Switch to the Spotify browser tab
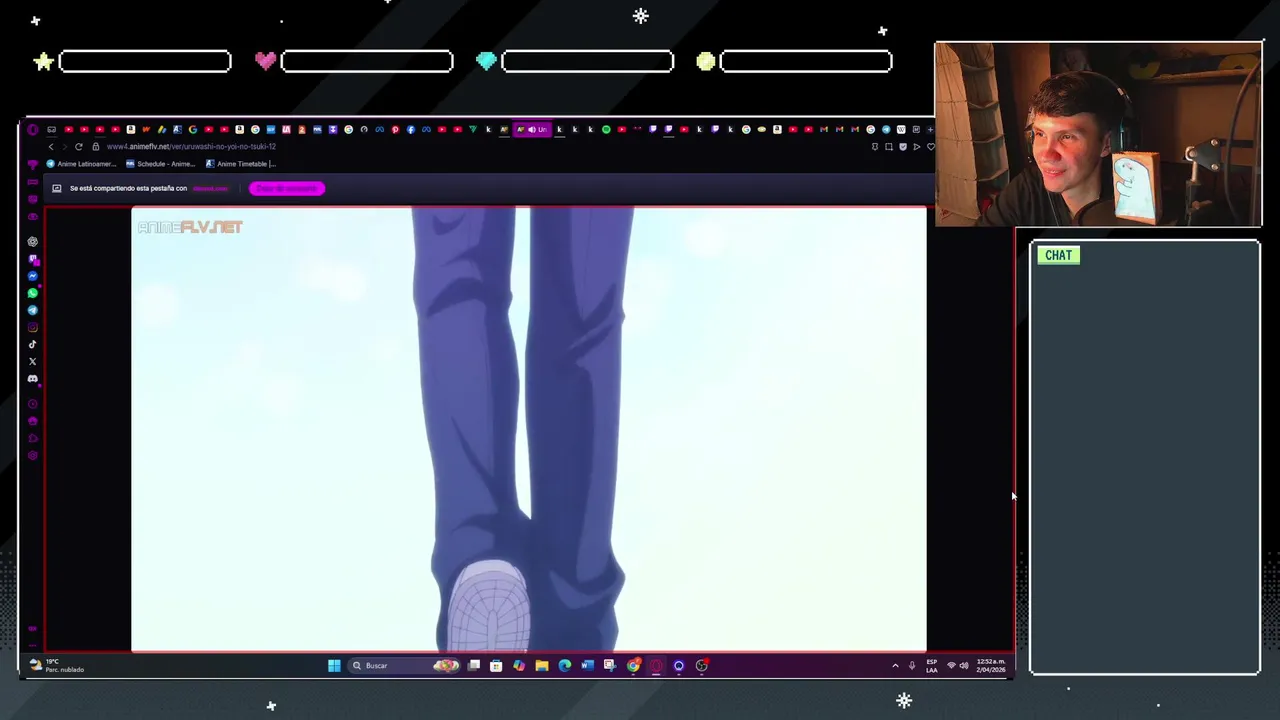The height and width of the screenshot is (720, 1280). tap(606, 129)
